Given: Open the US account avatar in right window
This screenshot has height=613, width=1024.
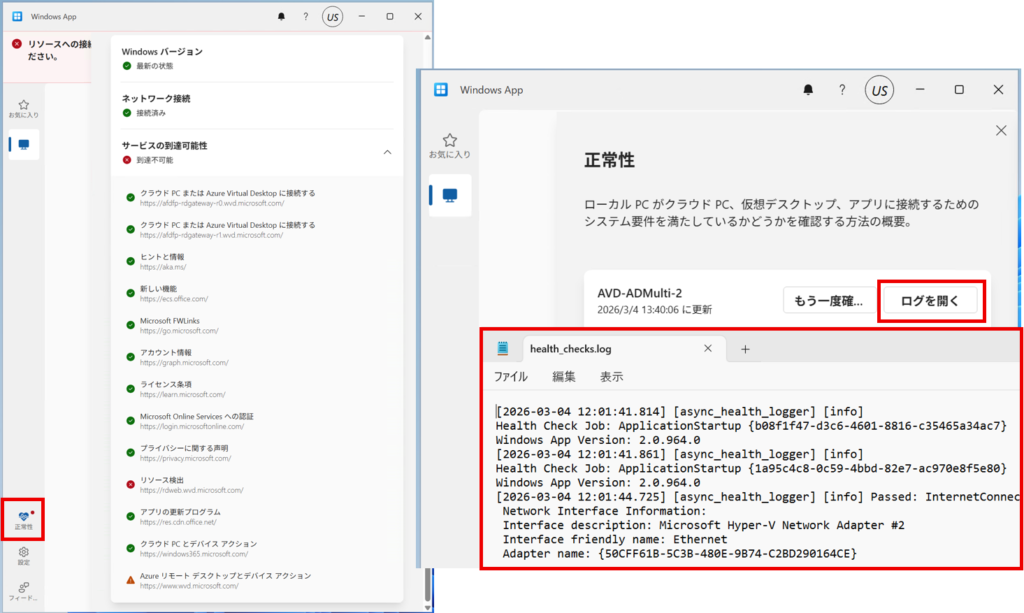Looking at the screenshot, I should pos(879,90).
